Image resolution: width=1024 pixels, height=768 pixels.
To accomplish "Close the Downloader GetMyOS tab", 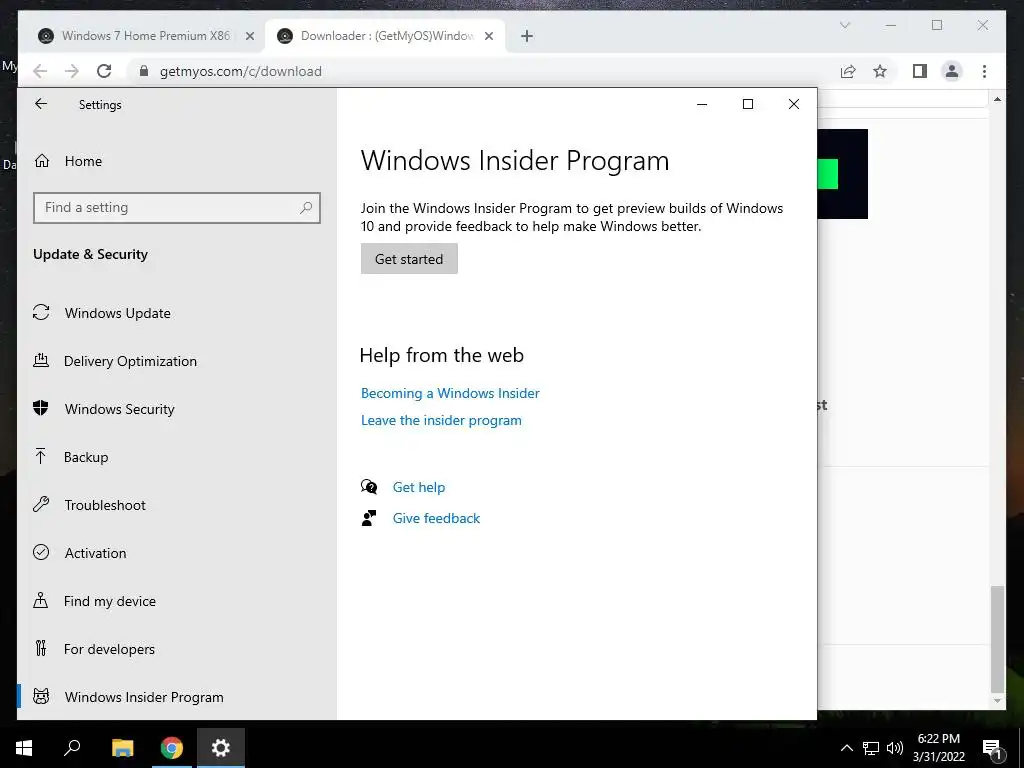I will point(488,36).
